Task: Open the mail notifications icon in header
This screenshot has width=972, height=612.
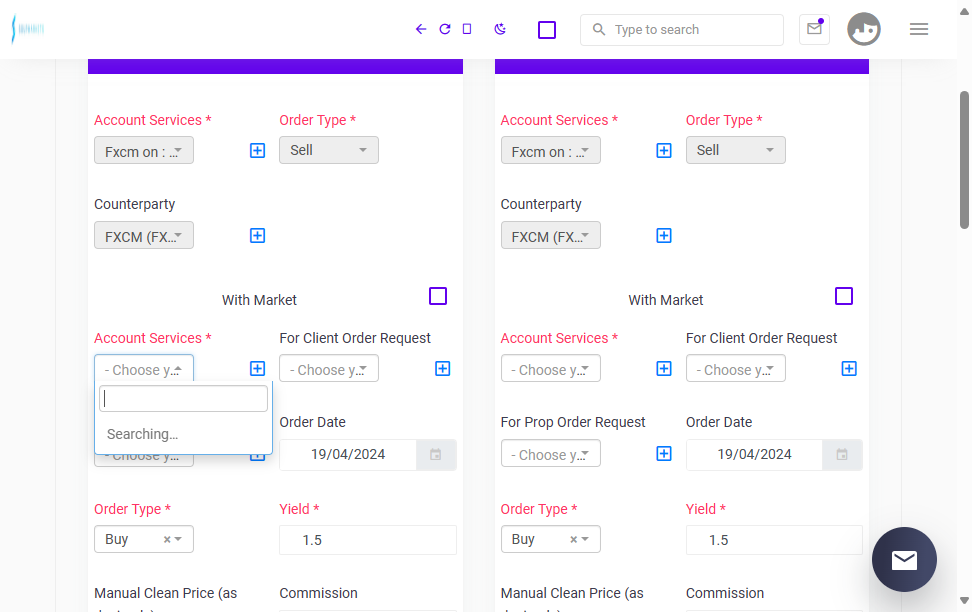Action: tap(815, 29)
